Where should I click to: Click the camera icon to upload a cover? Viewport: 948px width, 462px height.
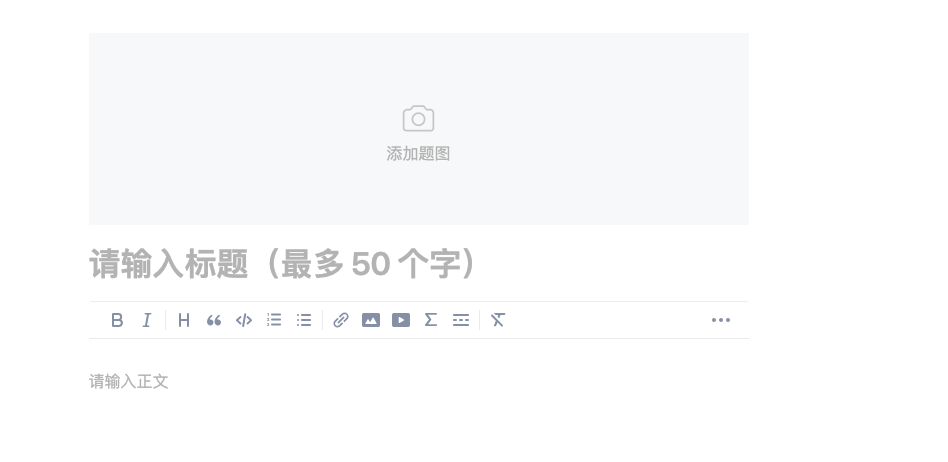(x=418, y=119)
